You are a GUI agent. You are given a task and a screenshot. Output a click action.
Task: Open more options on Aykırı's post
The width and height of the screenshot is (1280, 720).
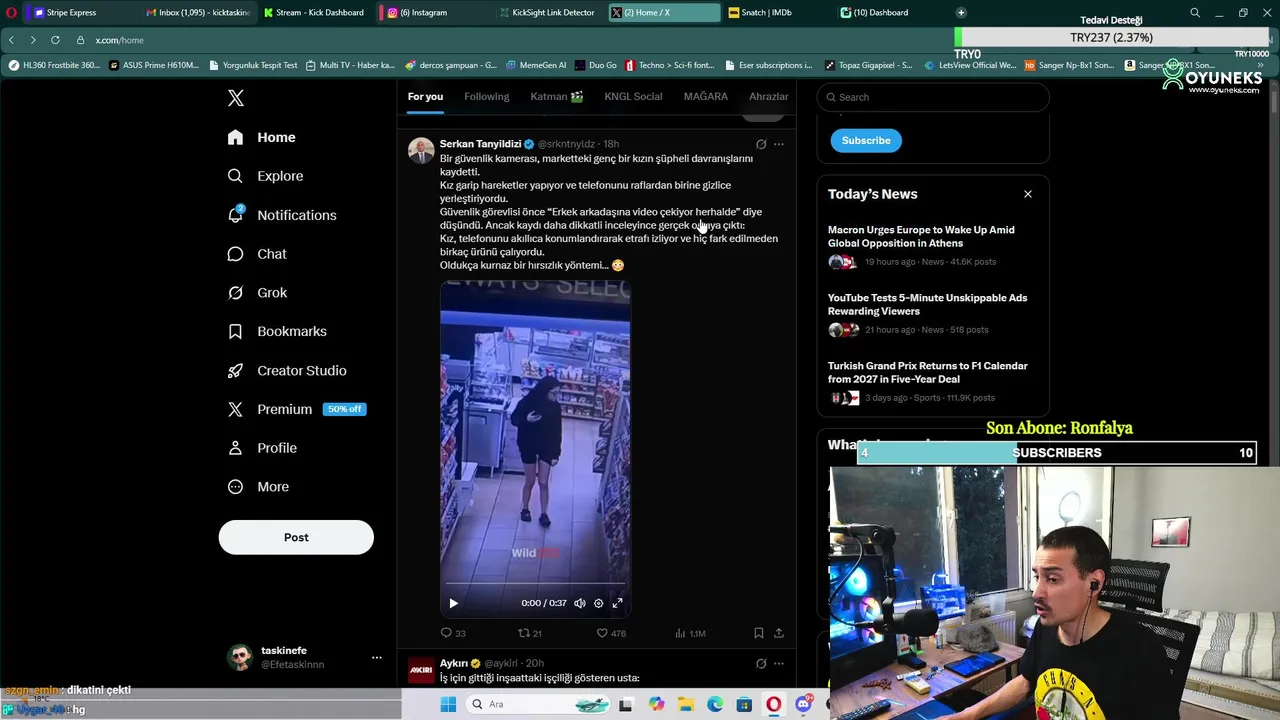(779, 663)
